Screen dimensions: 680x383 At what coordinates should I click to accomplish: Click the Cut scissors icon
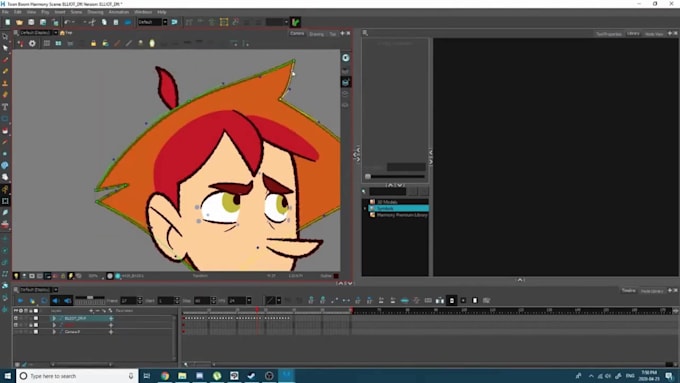(x=92, y=22)
